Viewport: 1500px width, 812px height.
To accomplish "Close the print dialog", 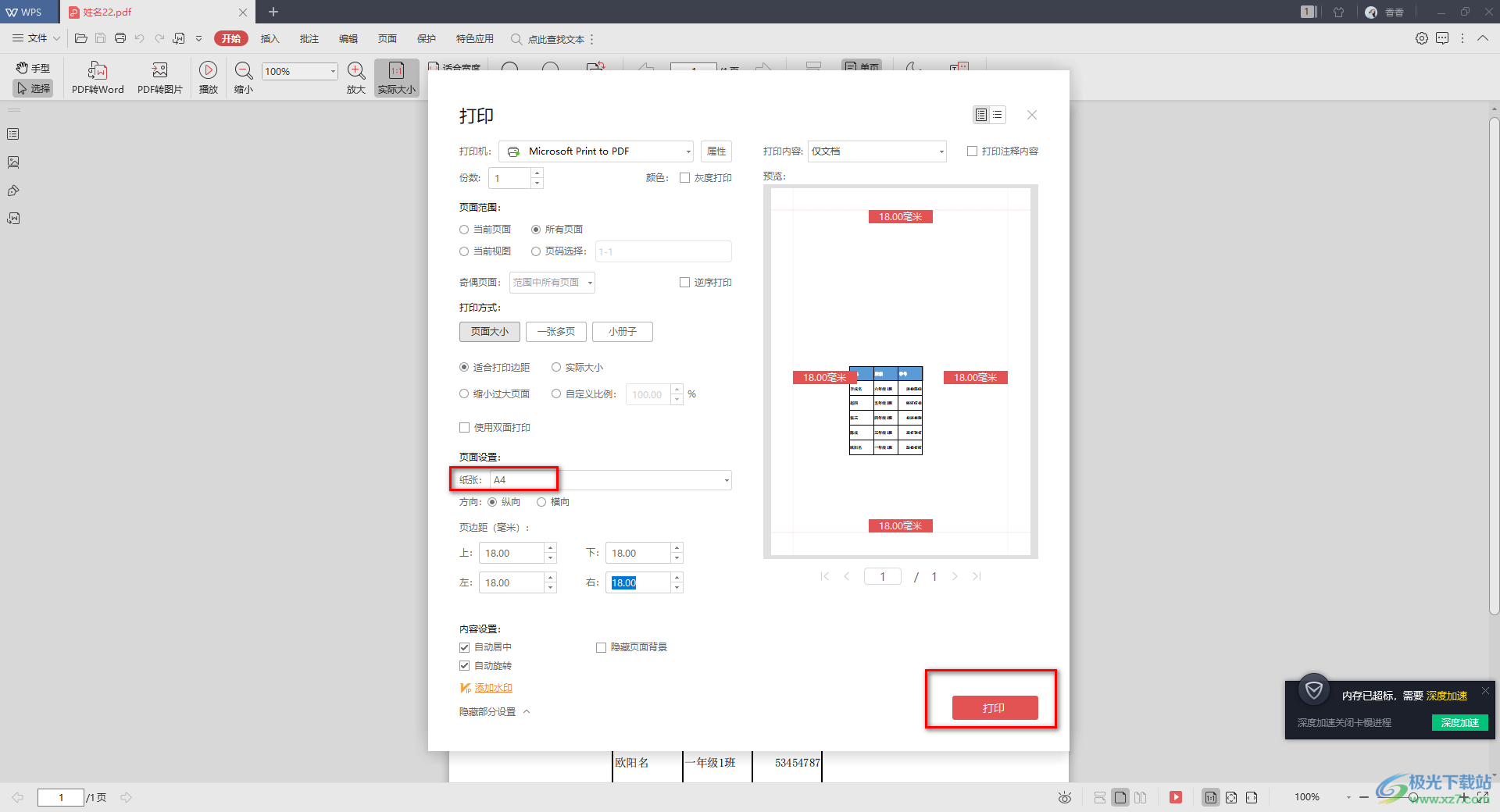I will 1032,115.
